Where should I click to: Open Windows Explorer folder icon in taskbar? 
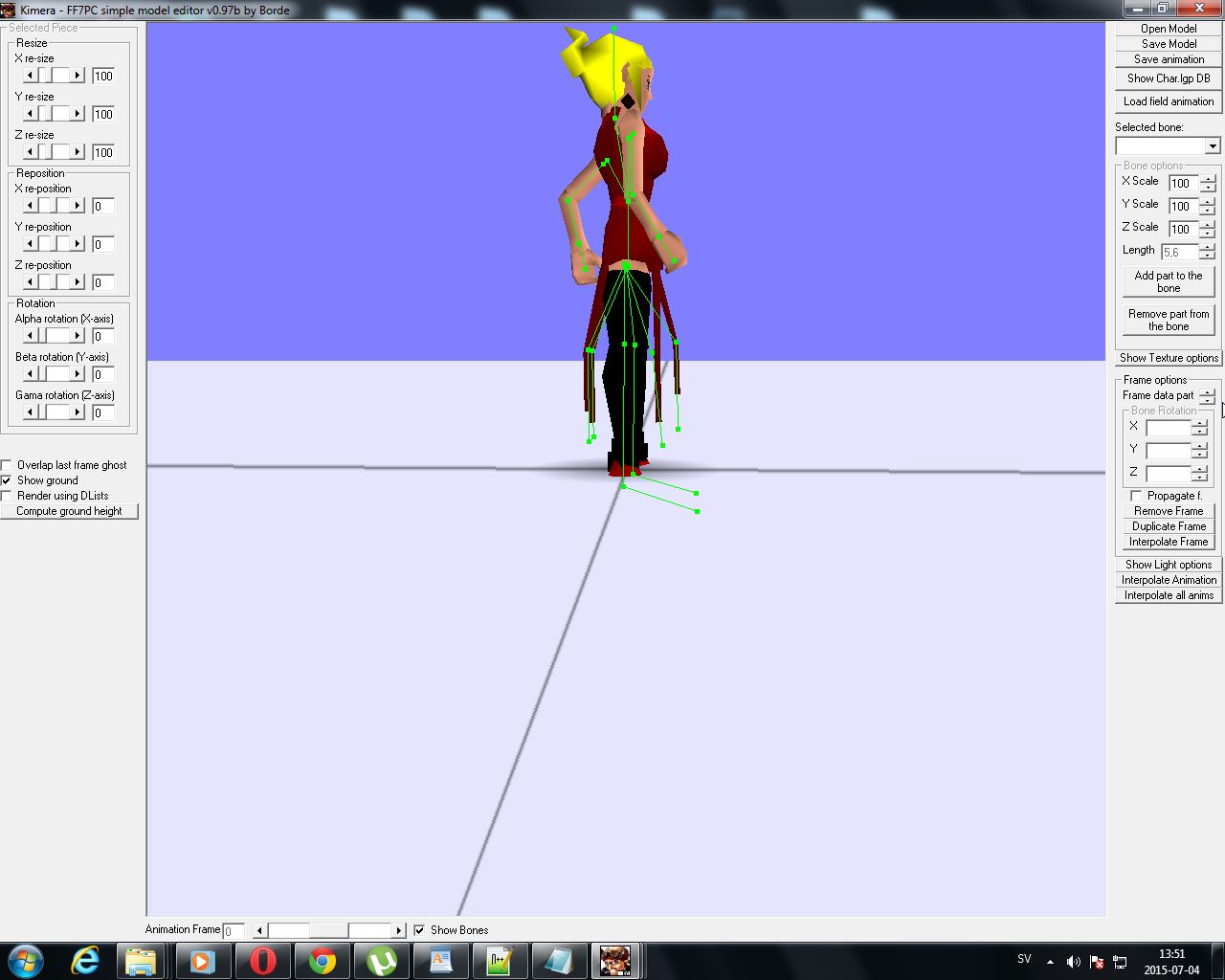pyautogui.click(x=141, y=960)
